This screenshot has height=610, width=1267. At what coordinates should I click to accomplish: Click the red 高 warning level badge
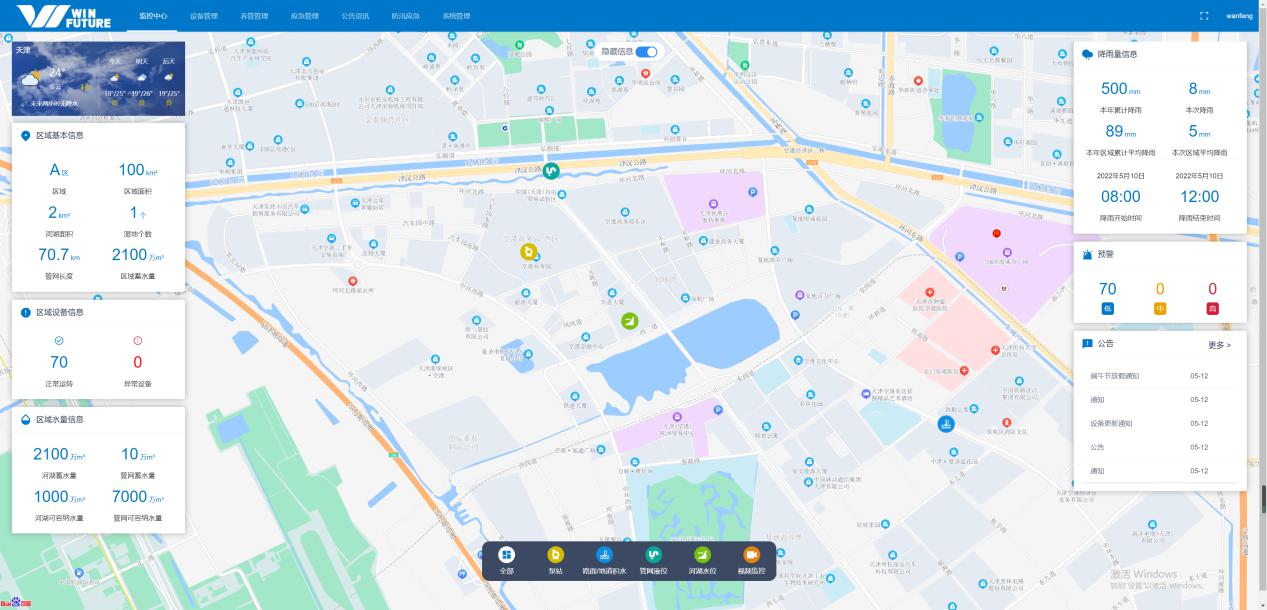tap(1212, 309)
